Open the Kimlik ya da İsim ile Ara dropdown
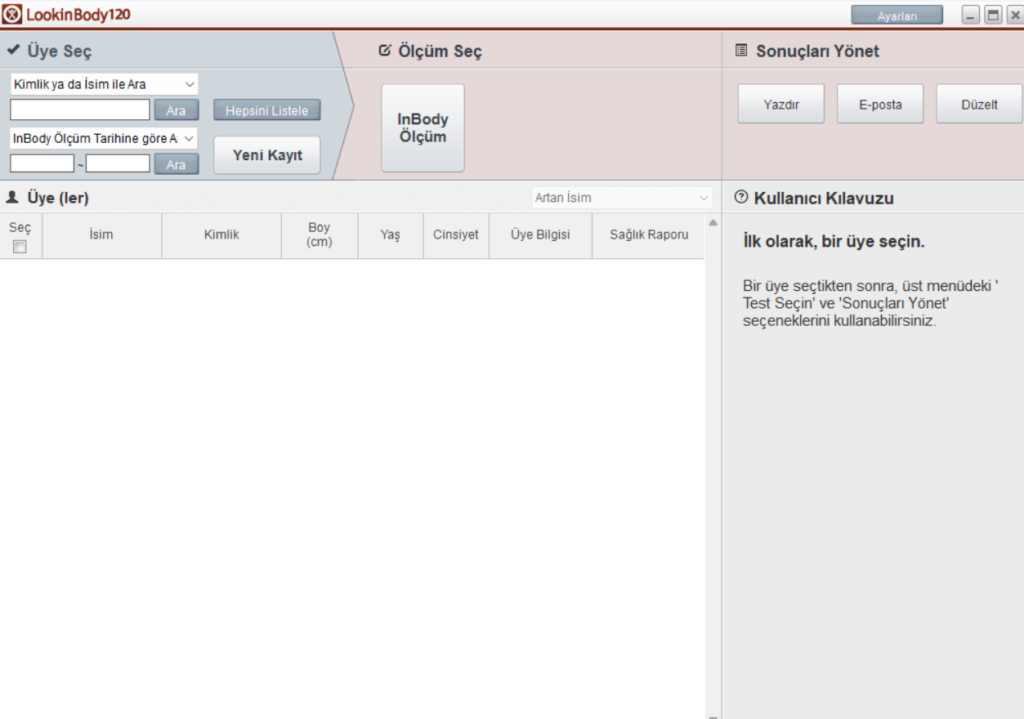 [x=104, y=84]
